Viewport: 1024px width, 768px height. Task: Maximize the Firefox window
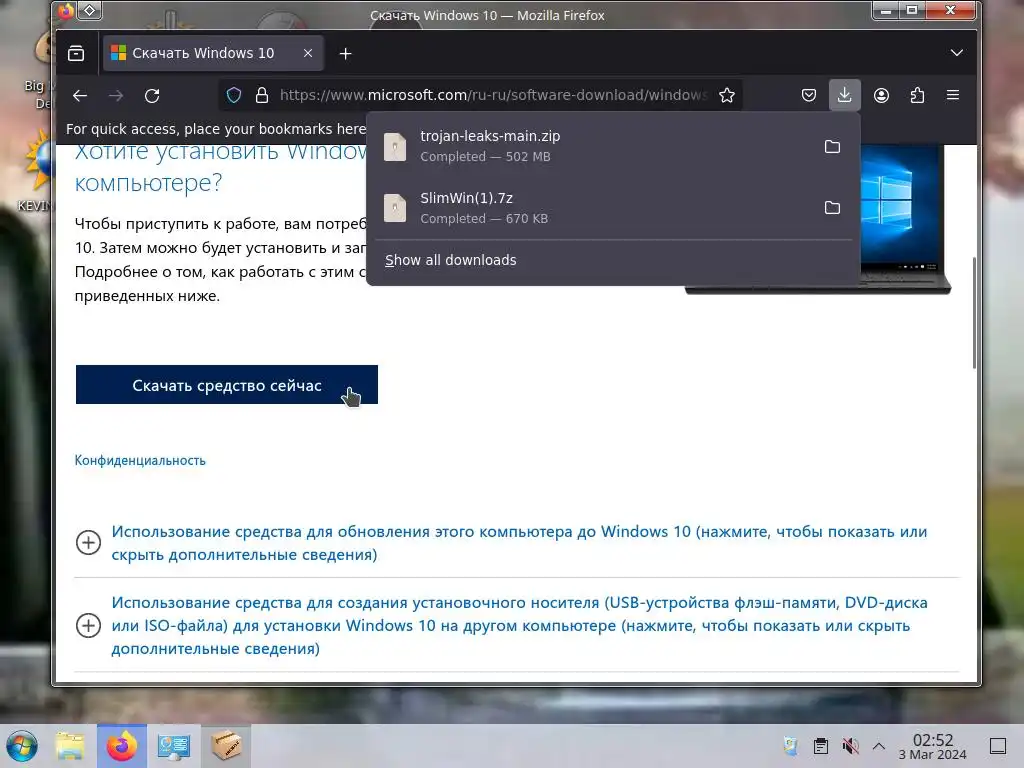tap(912, 10)
